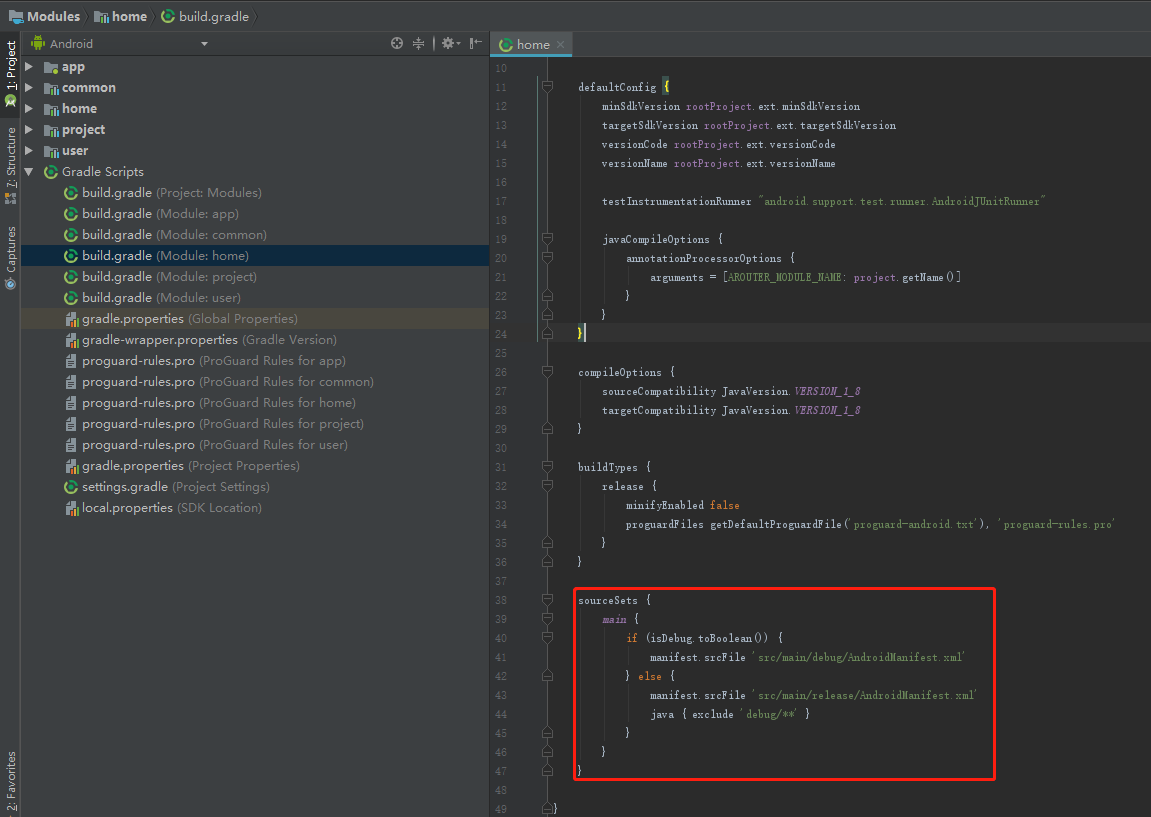Collapse the sourceSets block via gutter arrow
Image resolution: width=1151 pixels, height=817 pixels.
tap(545, 600)
